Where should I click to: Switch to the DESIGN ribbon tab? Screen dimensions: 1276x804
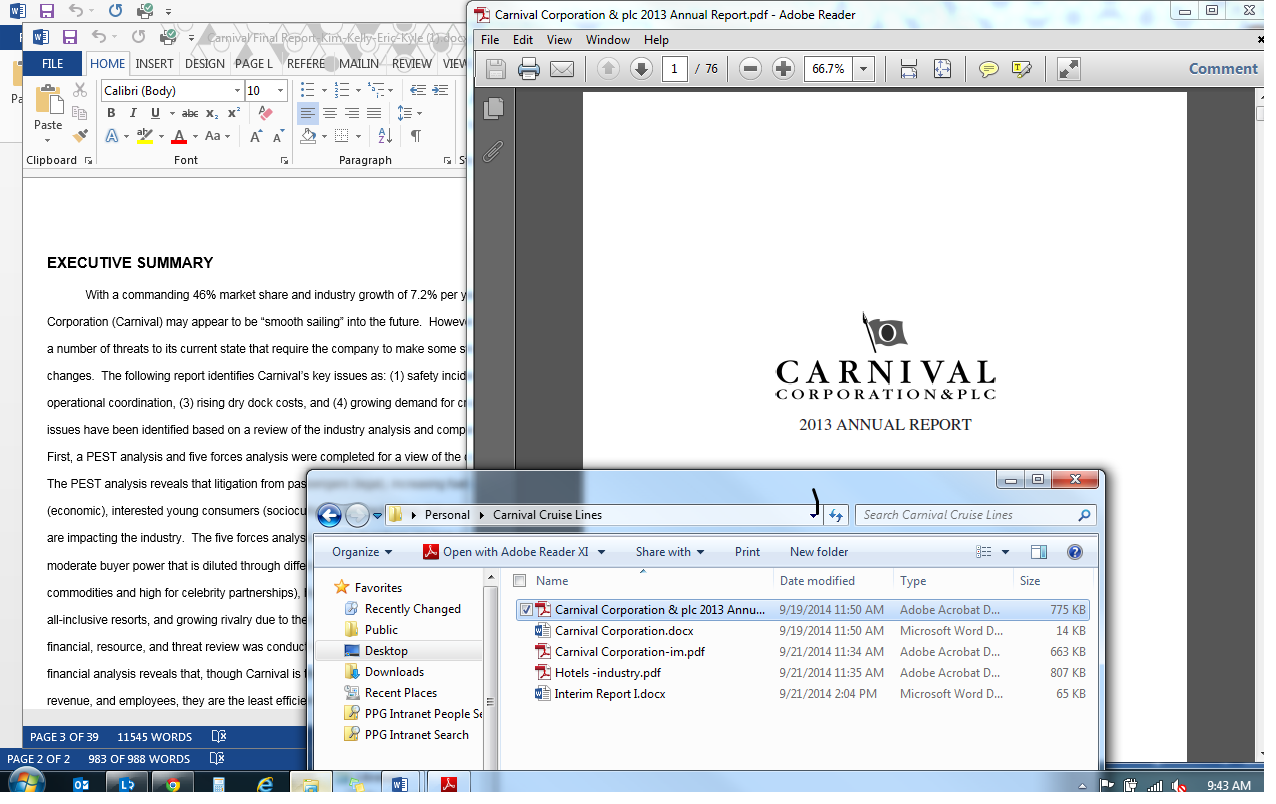(x=205, y=63)
